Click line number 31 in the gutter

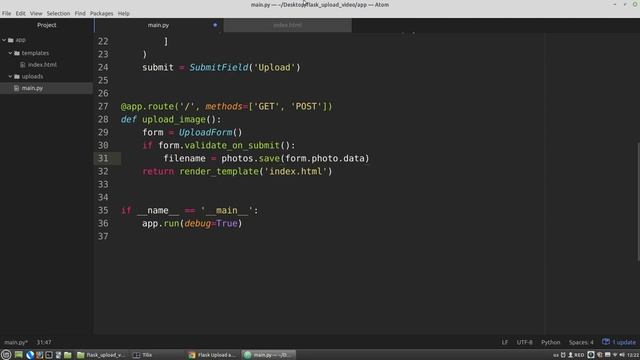click(103, 158)
